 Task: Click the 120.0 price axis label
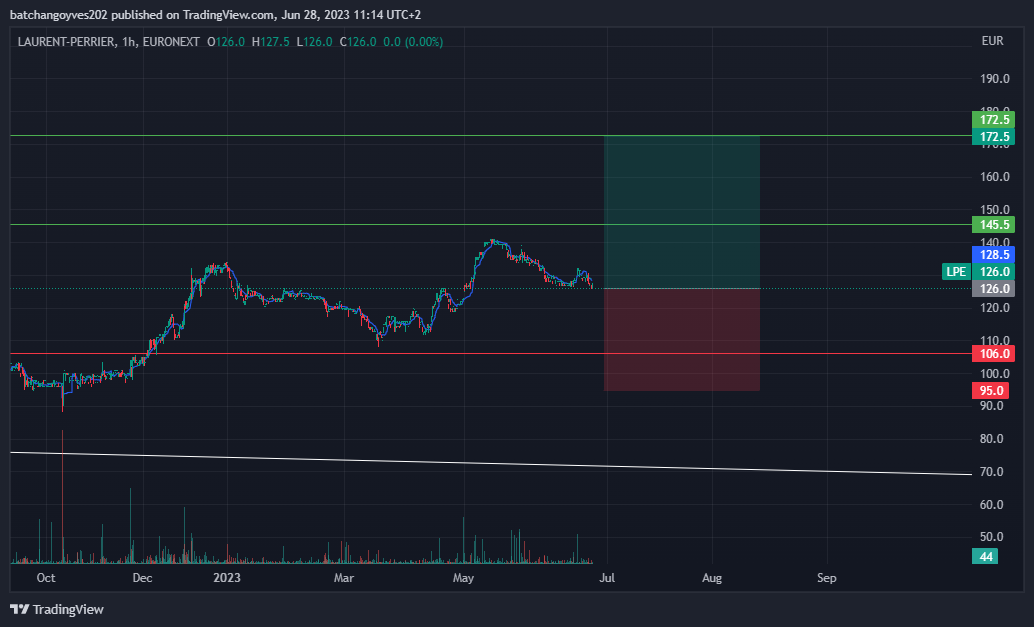994,308
